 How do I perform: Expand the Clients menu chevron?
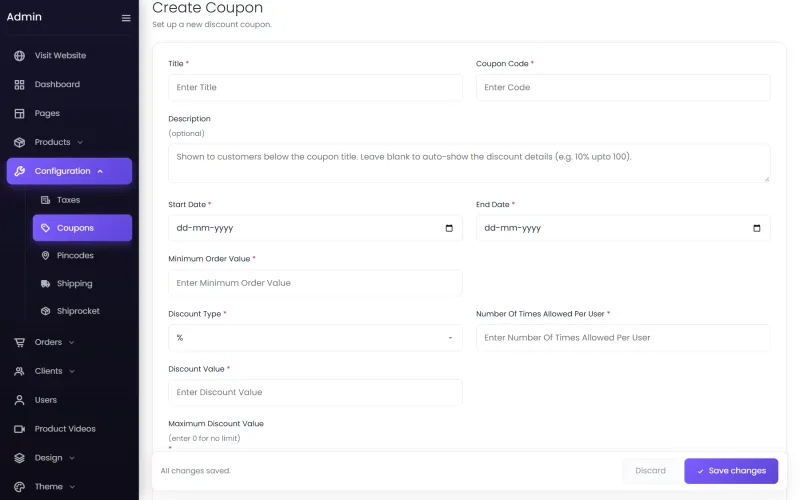[x=72, y=371]
